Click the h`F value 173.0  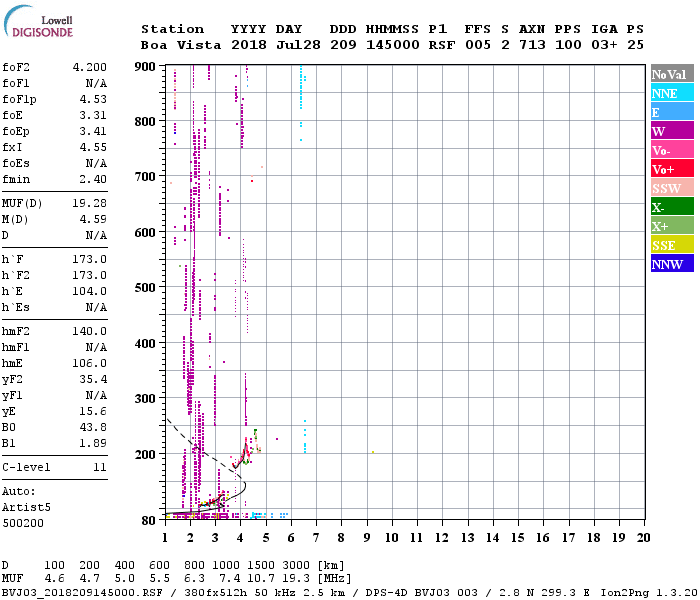coord(90,259)
